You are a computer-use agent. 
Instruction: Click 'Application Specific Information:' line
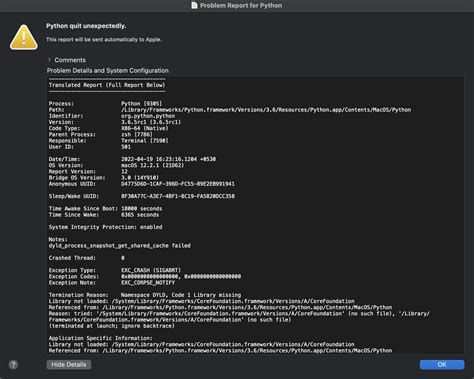[x=100, y=338]
